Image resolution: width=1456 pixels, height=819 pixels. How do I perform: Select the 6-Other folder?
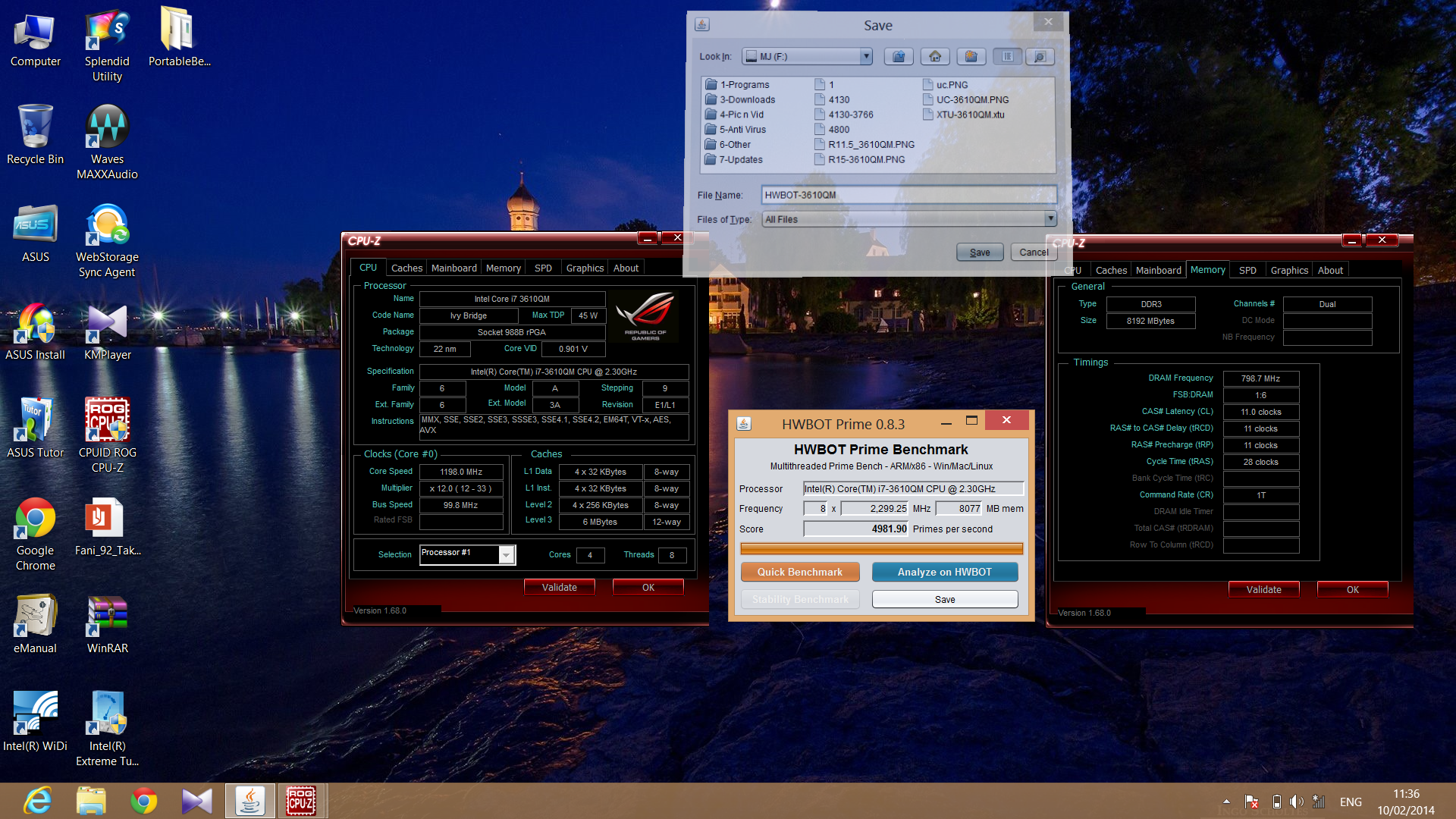[728, 145]
